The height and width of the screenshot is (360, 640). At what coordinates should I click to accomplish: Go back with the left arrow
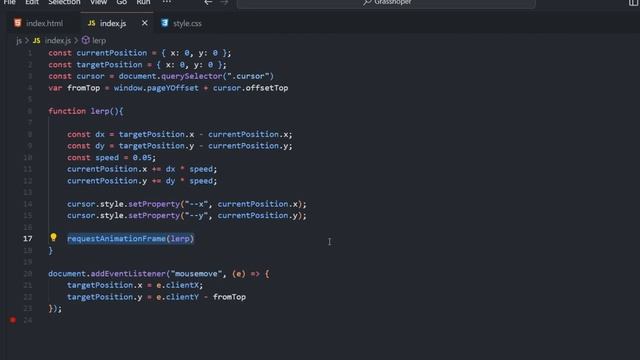point(208,2)
